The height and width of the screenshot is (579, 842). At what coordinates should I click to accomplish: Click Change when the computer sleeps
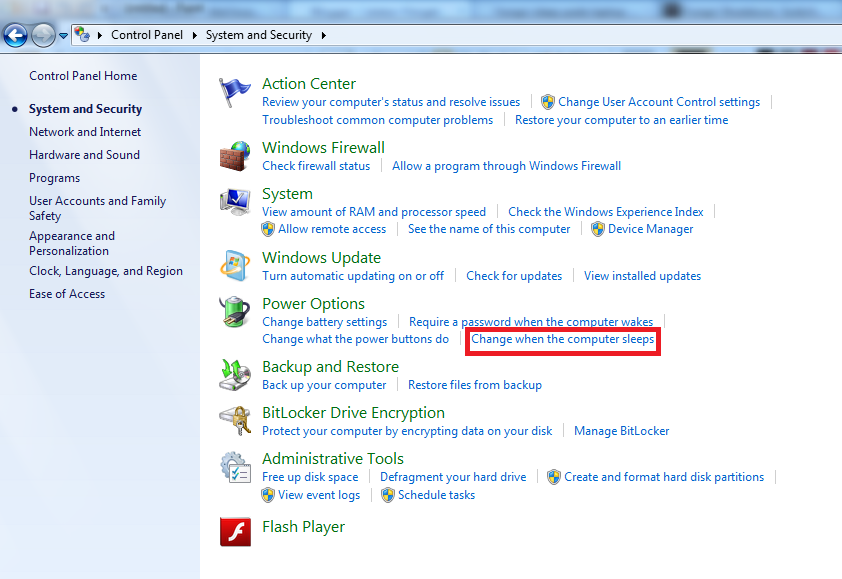point(563,339)
